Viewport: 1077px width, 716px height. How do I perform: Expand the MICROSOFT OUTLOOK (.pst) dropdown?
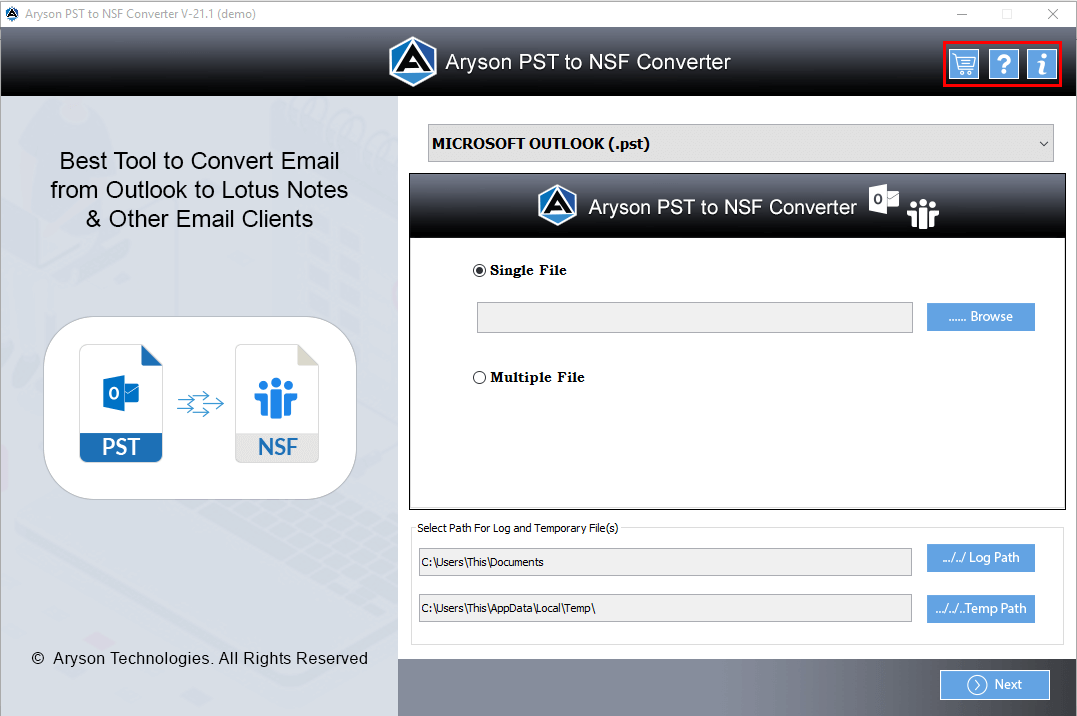coord(740,144)
